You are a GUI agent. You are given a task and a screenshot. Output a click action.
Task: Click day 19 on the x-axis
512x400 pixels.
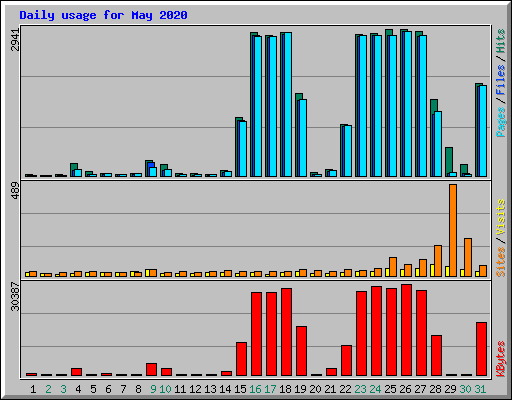pyautogui.click(x=300, y=389)
